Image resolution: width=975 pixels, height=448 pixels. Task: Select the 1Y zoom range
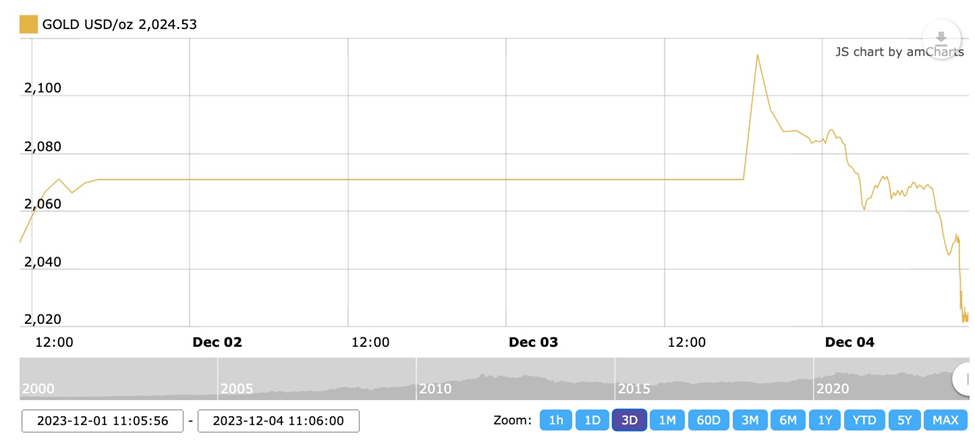(x=825, y=420)
